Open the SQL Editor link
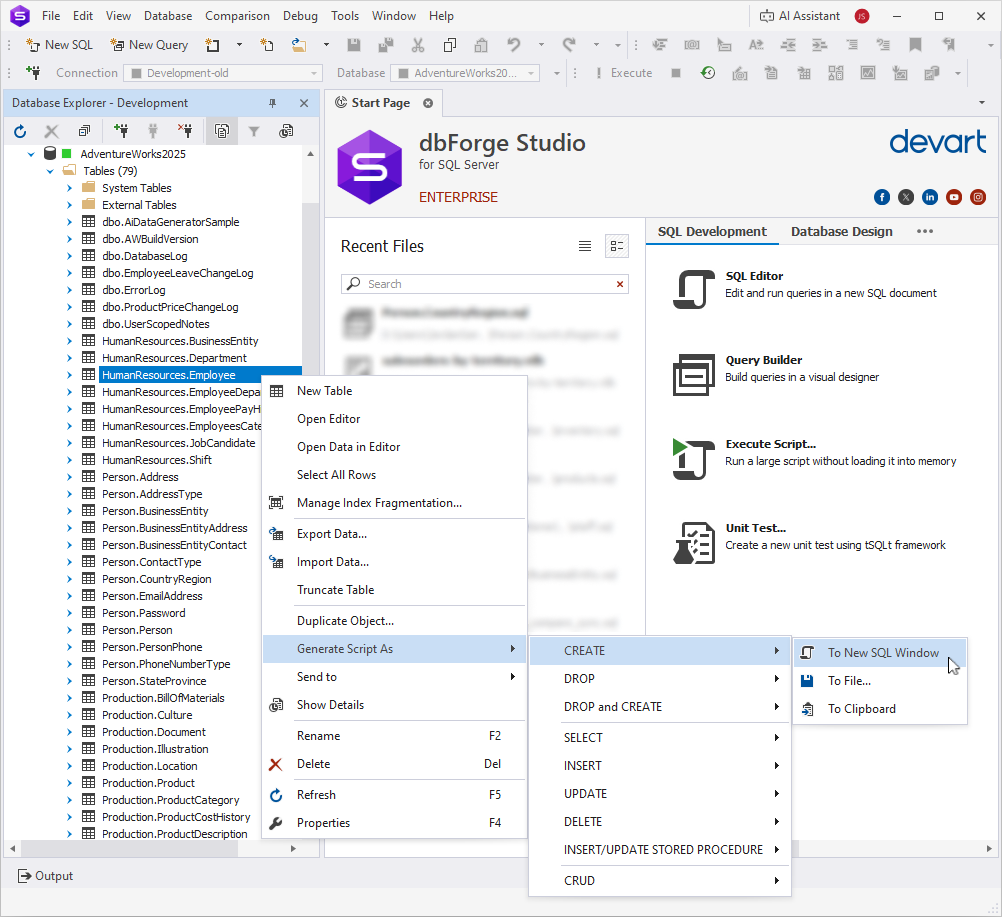Screen dimensions: 1002x917 [754, 276]
